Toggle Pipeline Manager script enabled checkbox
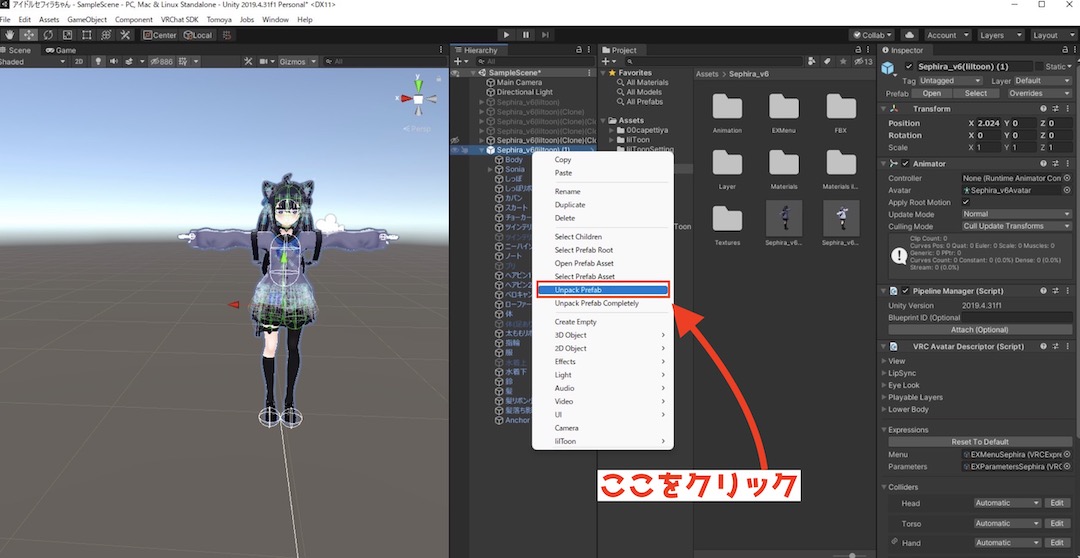This screenshot has width=1080, height=558. tap(905, 291)
